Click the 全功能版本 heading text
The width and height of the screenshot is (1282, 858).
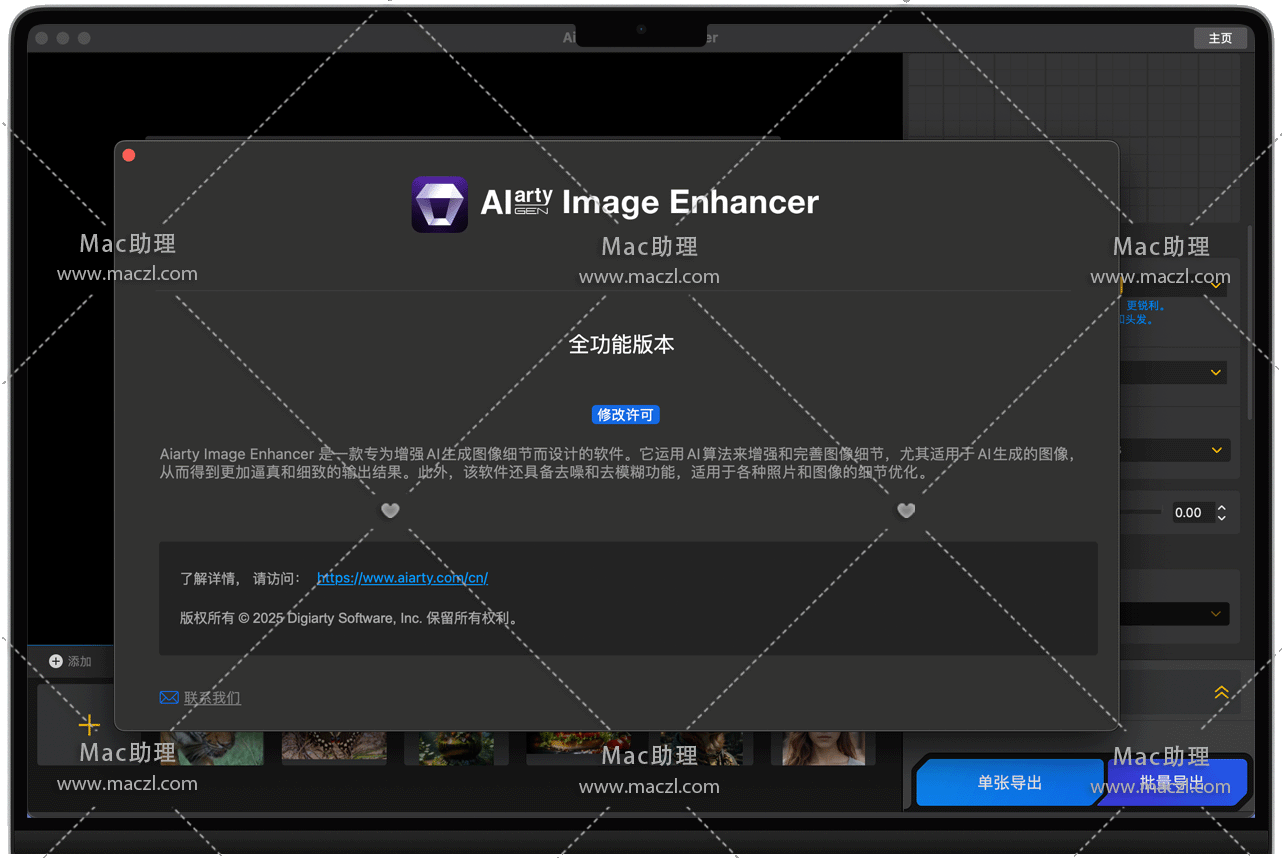(x=622, y=345)
